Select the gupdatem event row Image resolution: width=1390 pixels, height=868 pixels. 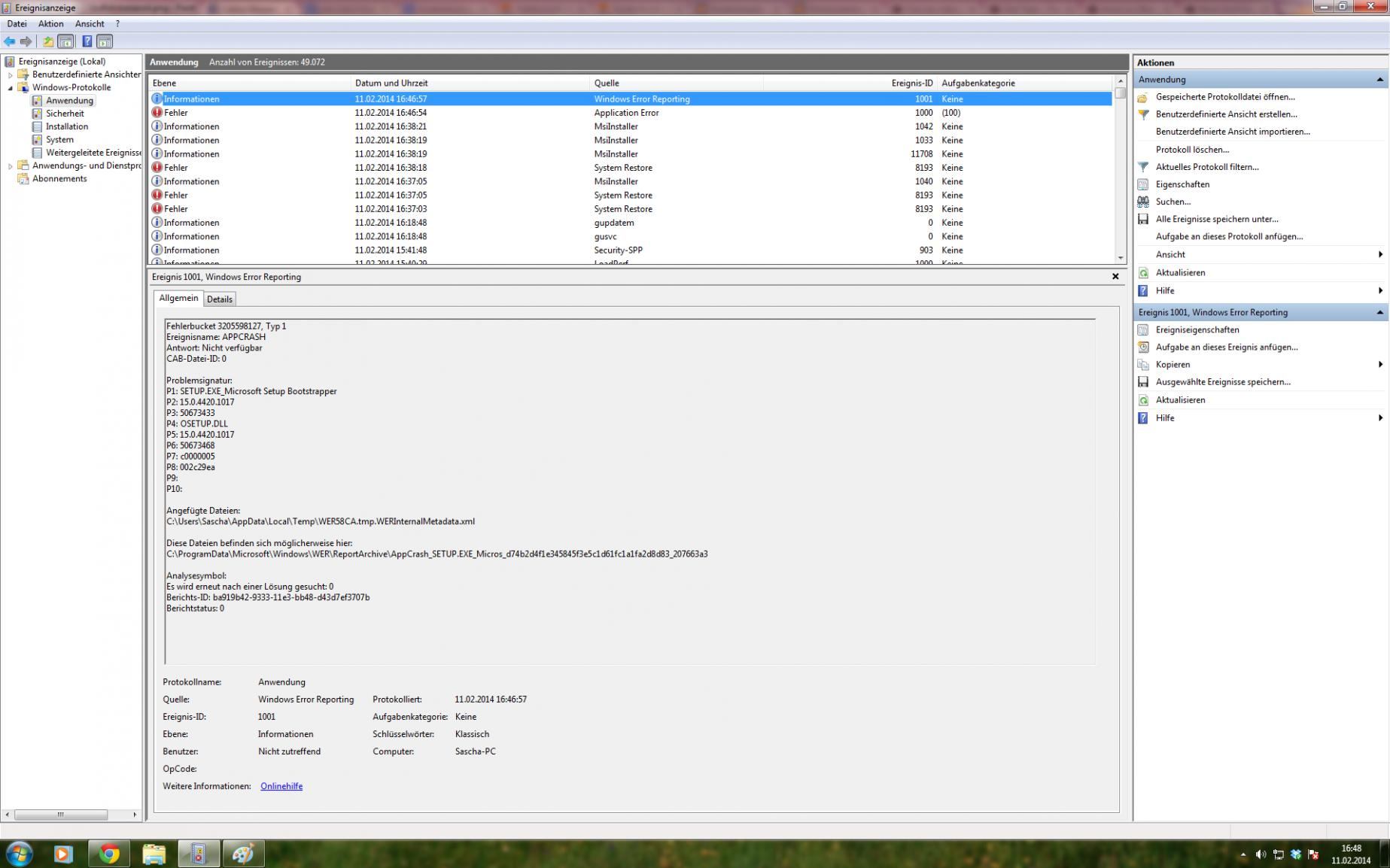tap(631, 223)
